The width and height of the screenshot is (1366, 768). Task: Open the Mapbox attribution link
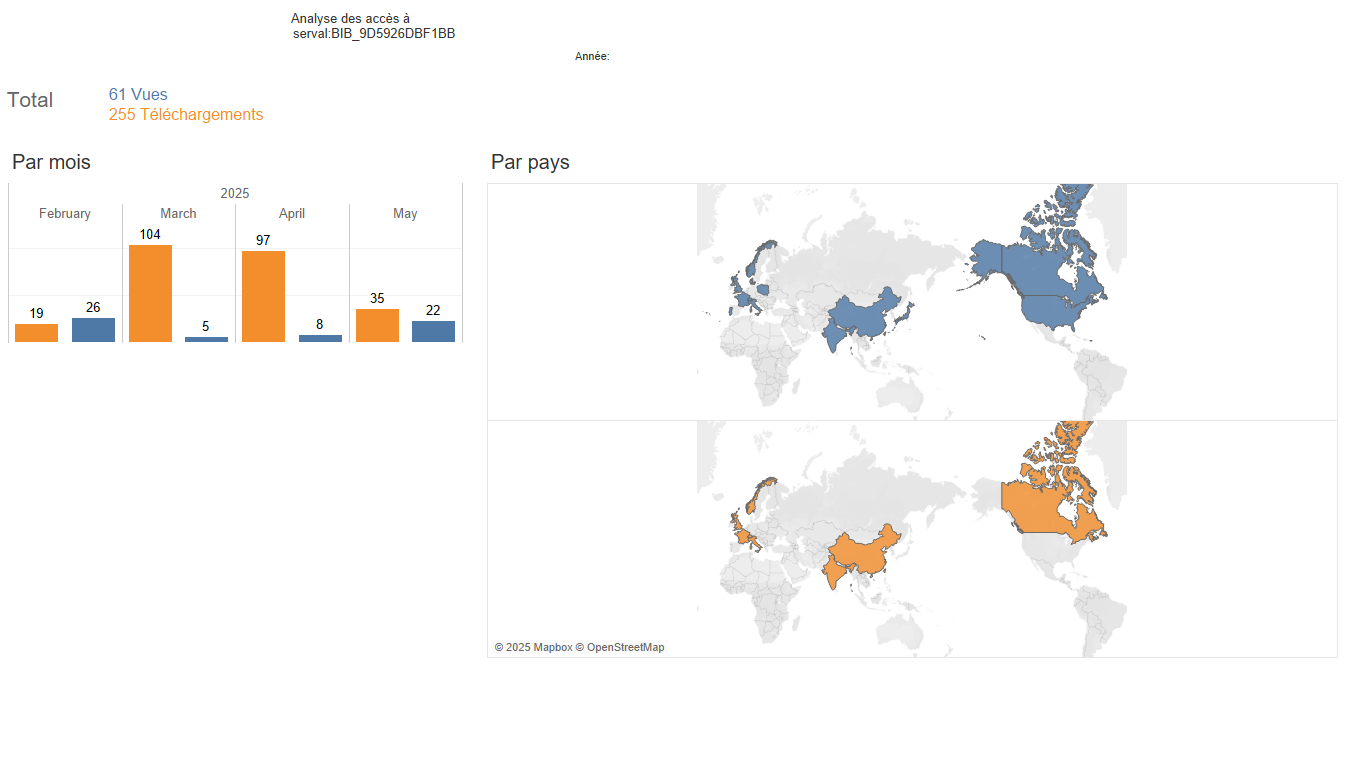[533, 647]
